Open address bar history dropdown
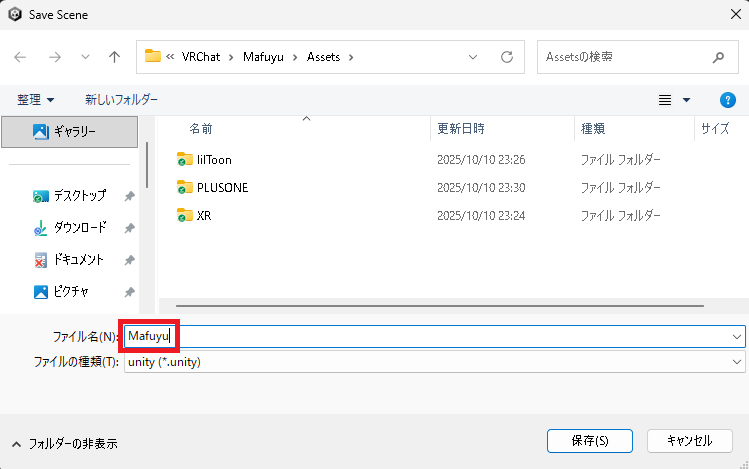749x469 pixels. point(473,57)
